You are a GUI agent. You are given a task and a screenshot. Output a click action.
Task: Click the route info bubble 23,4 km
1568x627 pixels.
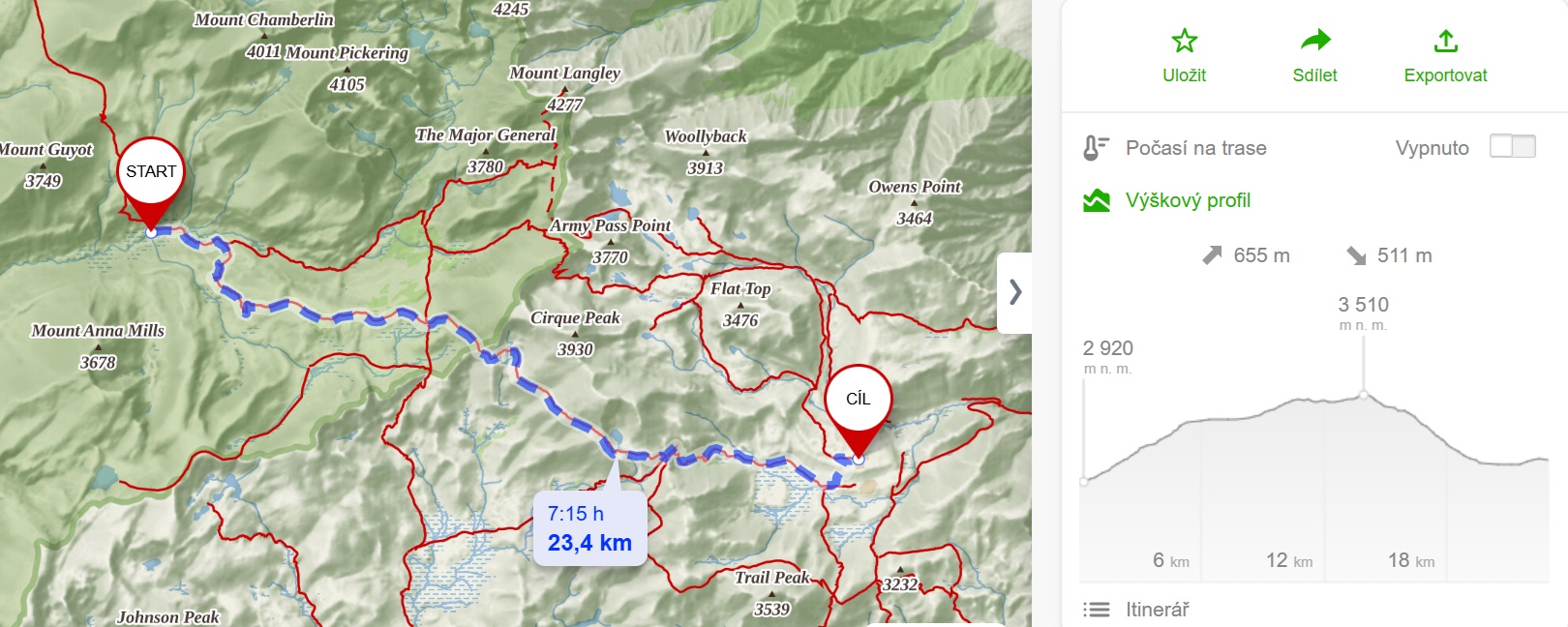[x=589, y=529]
